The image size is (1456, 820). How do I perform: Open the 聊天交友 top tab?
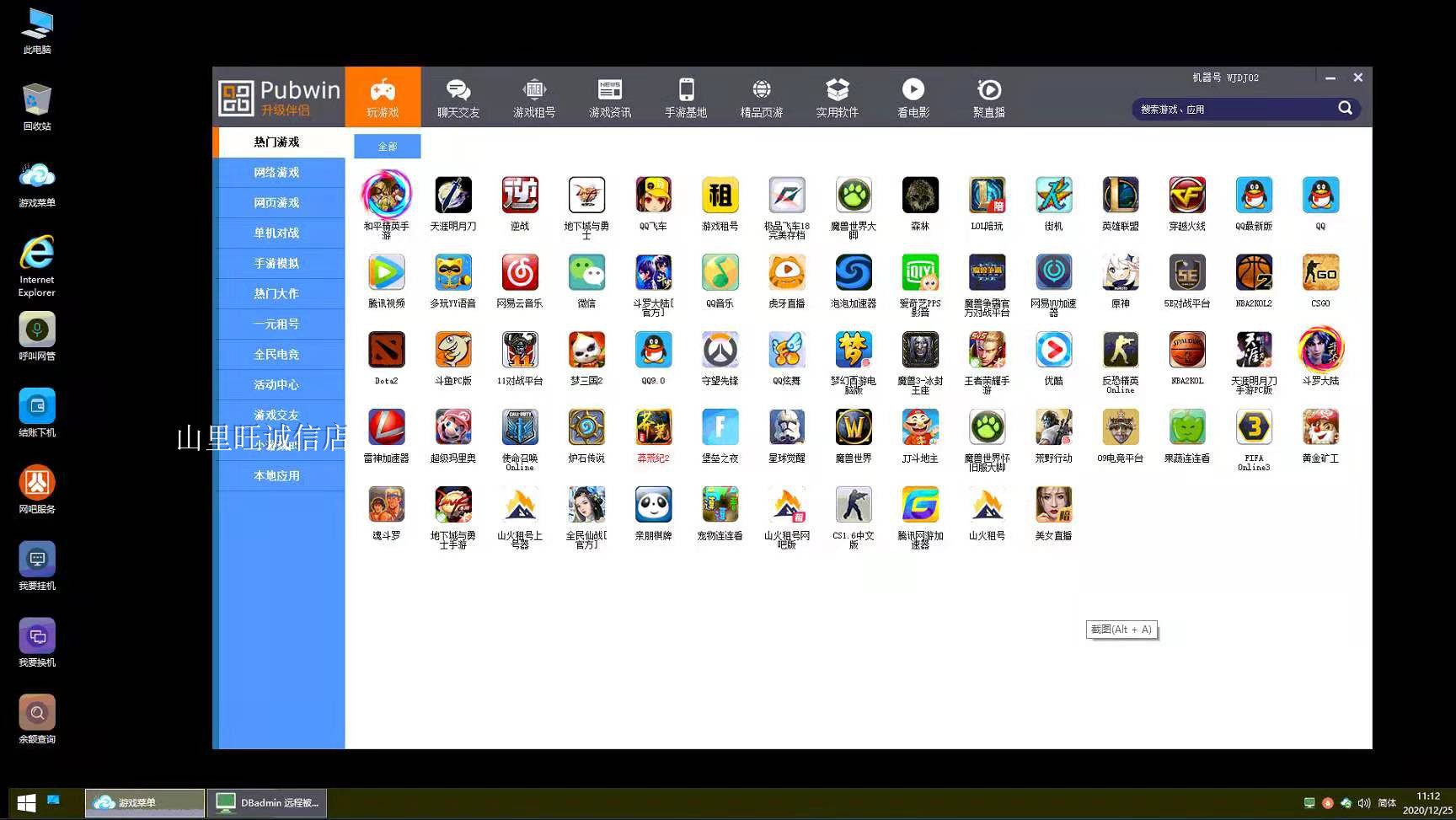pos(458,97)
